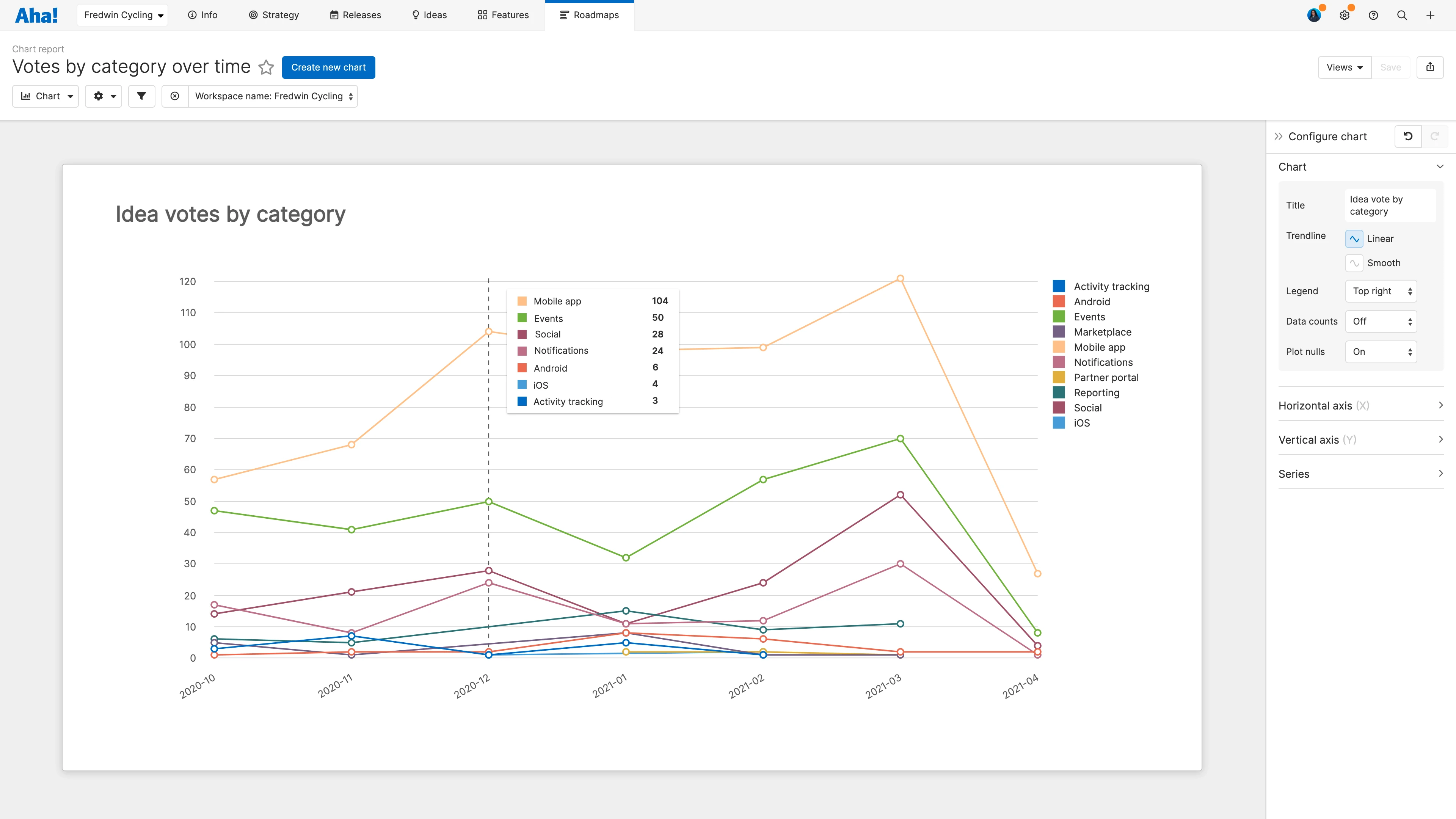Select the Smooth trendline option
This screenshot has width=1456, height=819.
point(1354,263)
